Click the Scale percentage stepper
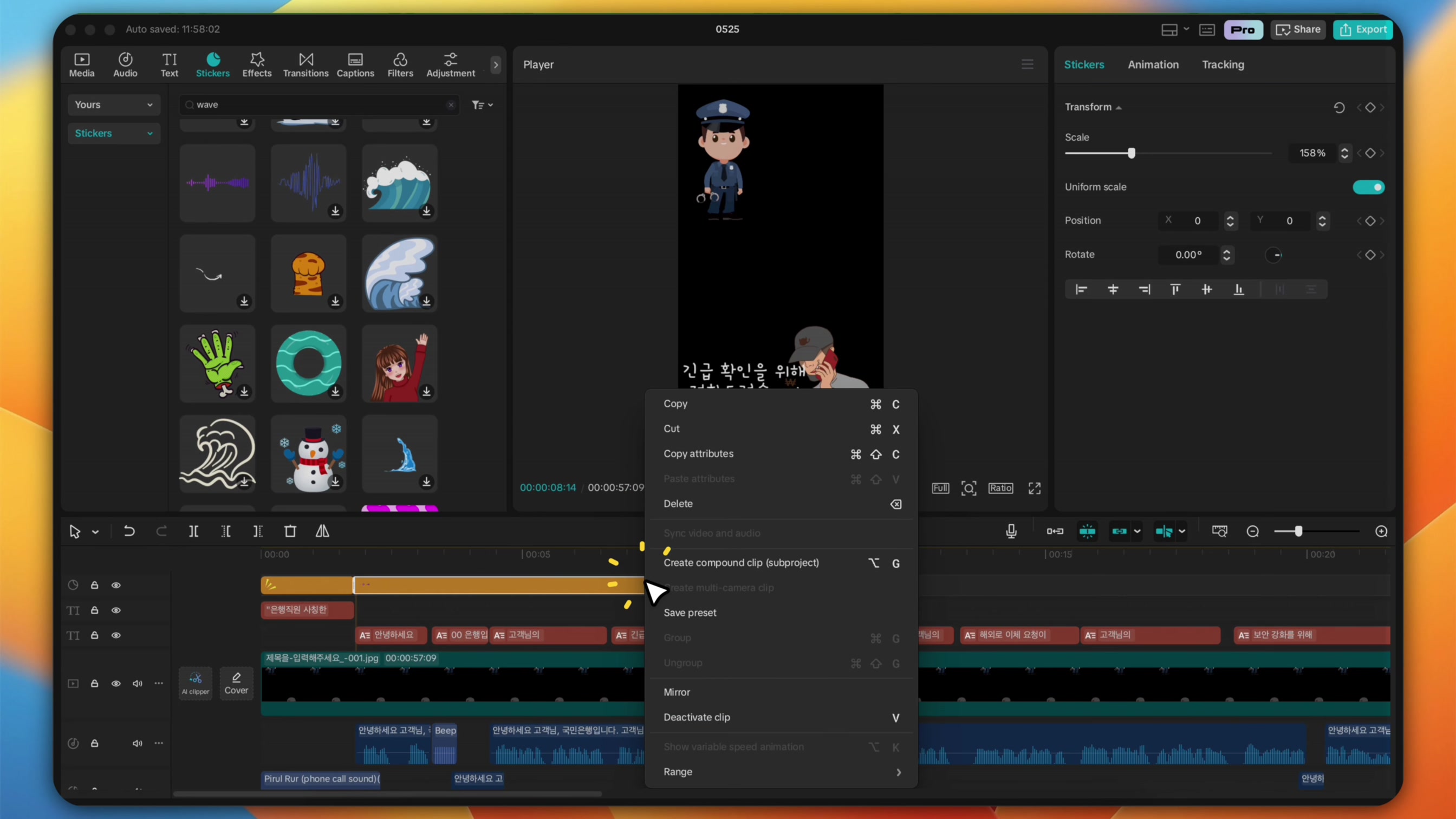The image size is (1456, 819). click(1344, 153)
